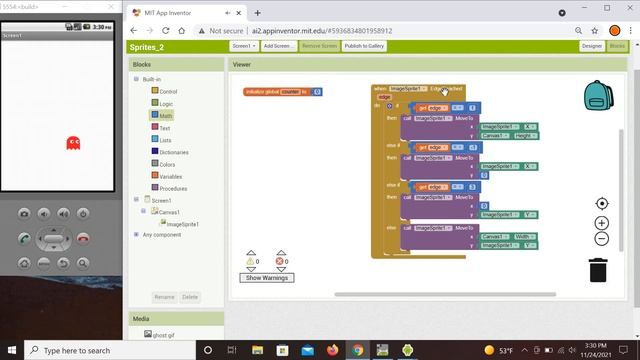
Task: Collapse the Screen1 tree node
Action: click(136, 199)
